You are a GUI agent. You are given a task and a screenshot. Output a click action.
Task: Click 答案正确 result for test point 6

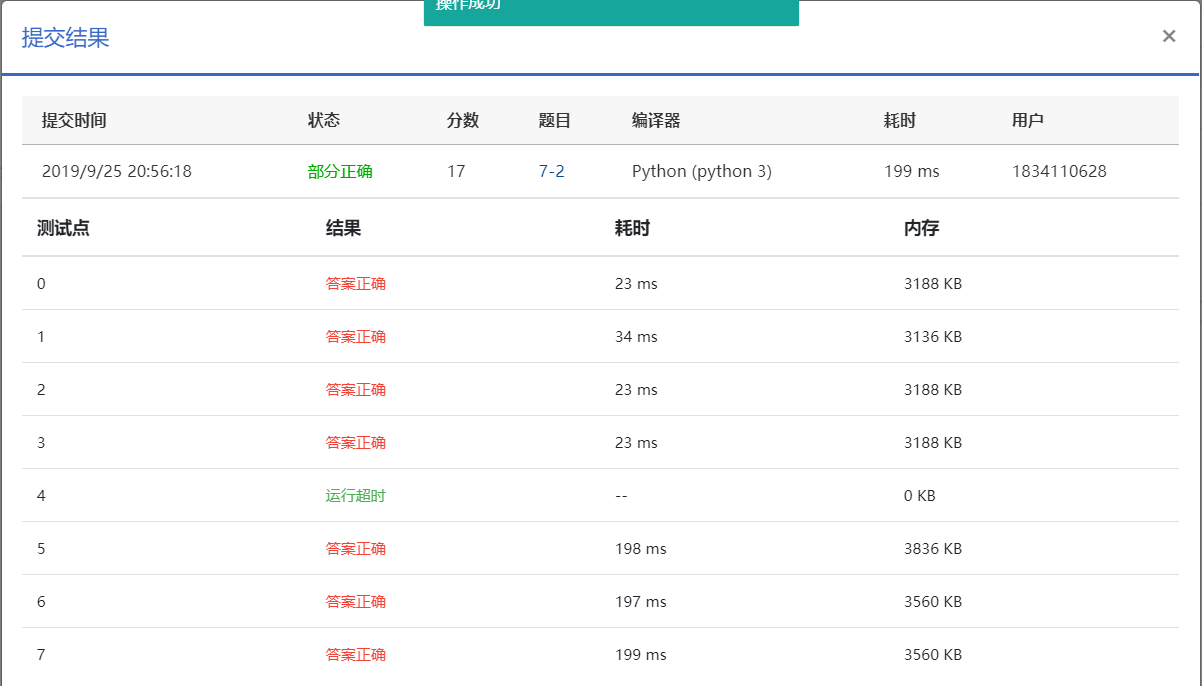(x=356, y=601)
